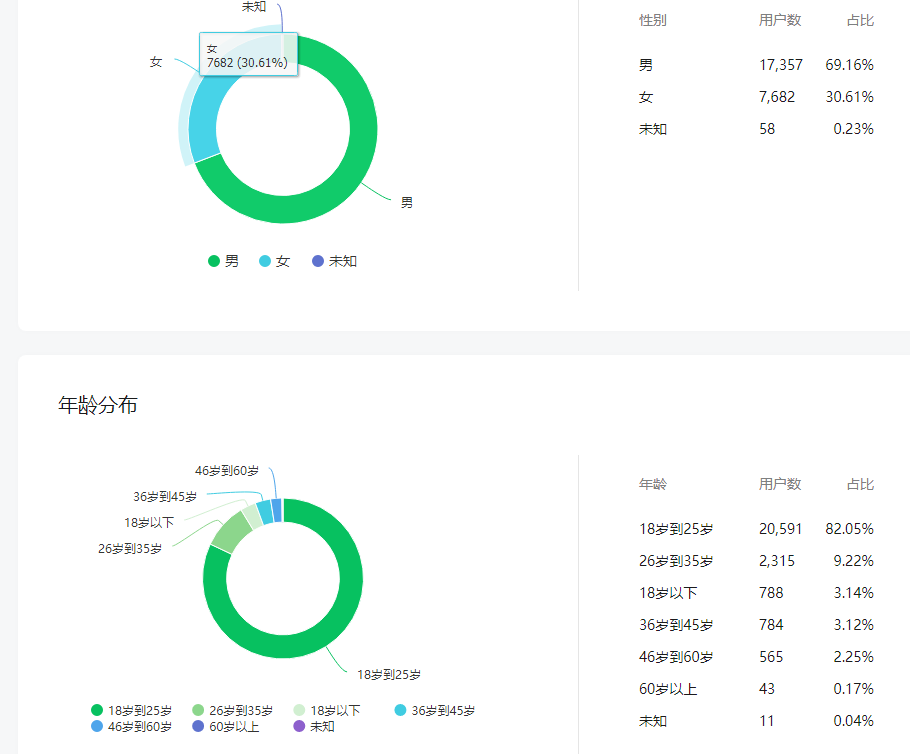Click the 男 callout label beside gender donut

coord(407,203)
